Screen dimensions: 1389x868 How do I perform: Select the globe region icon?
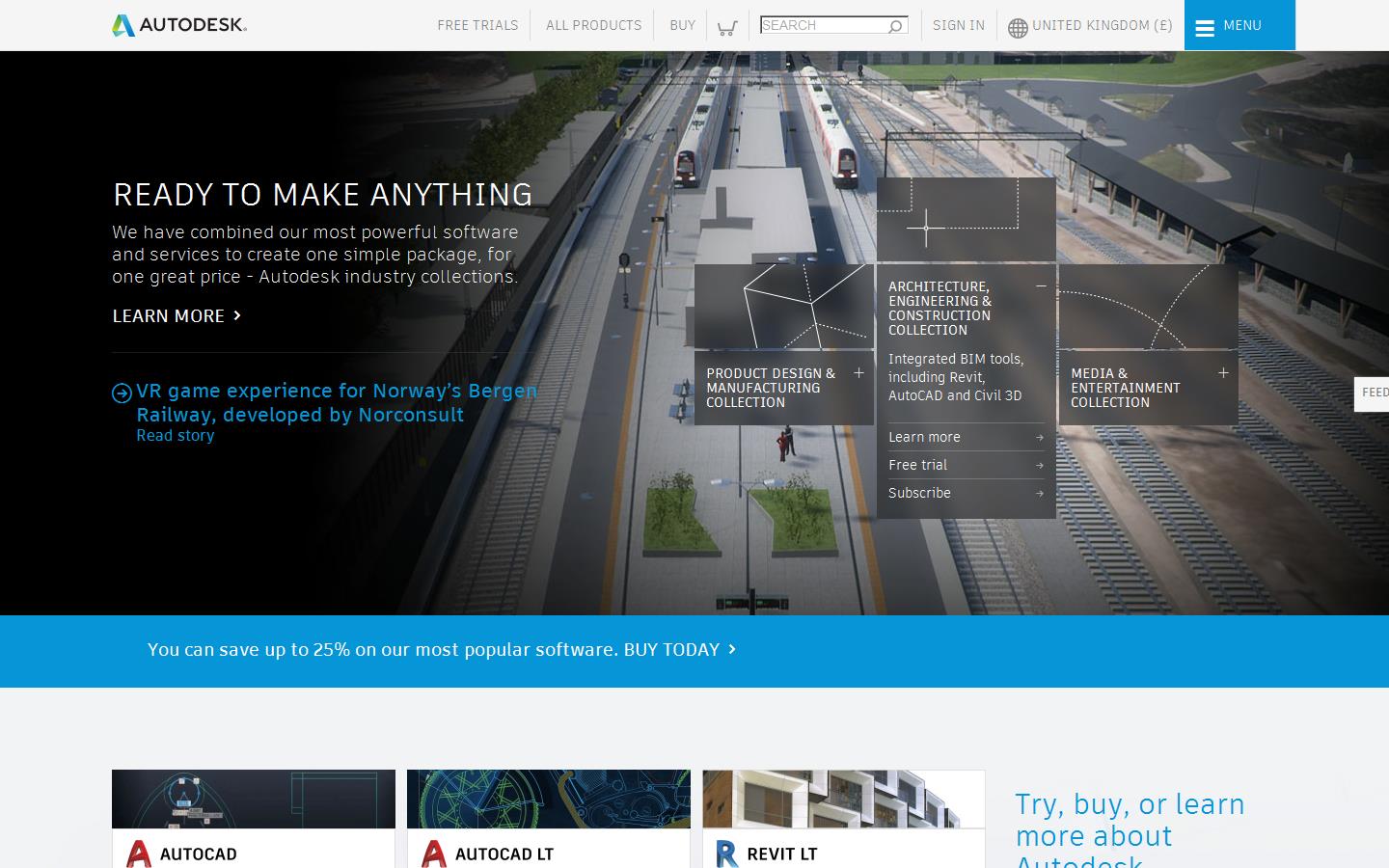pos(1018,27)
